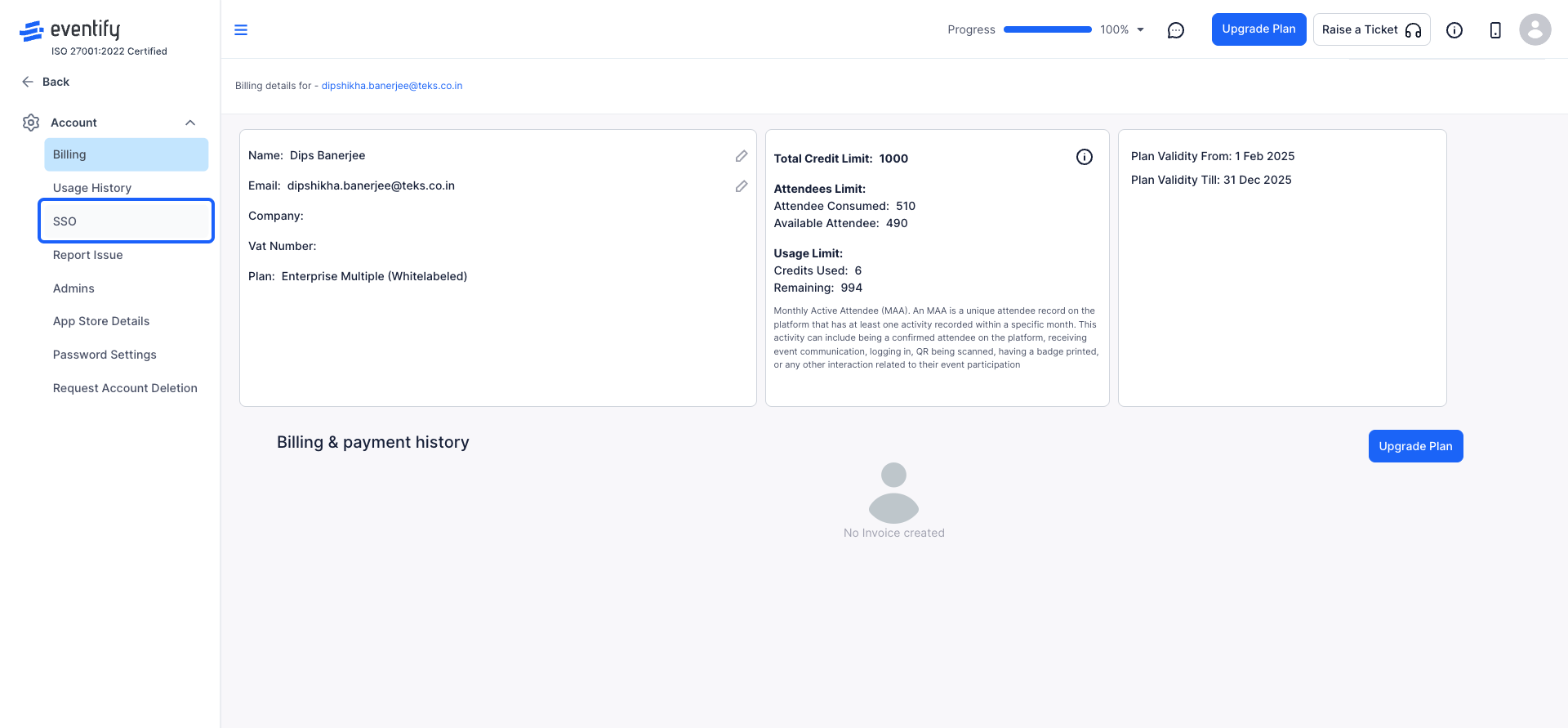Select Billing in the sidebar
The width and height of the screenshot is (1568, 728).
(x=127, y=154)
